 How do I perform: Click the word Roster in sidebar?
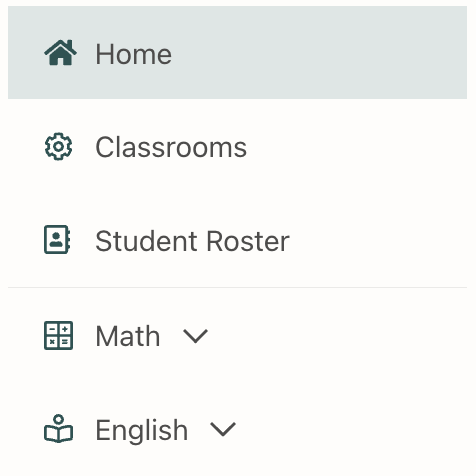(x=248, y=241)
